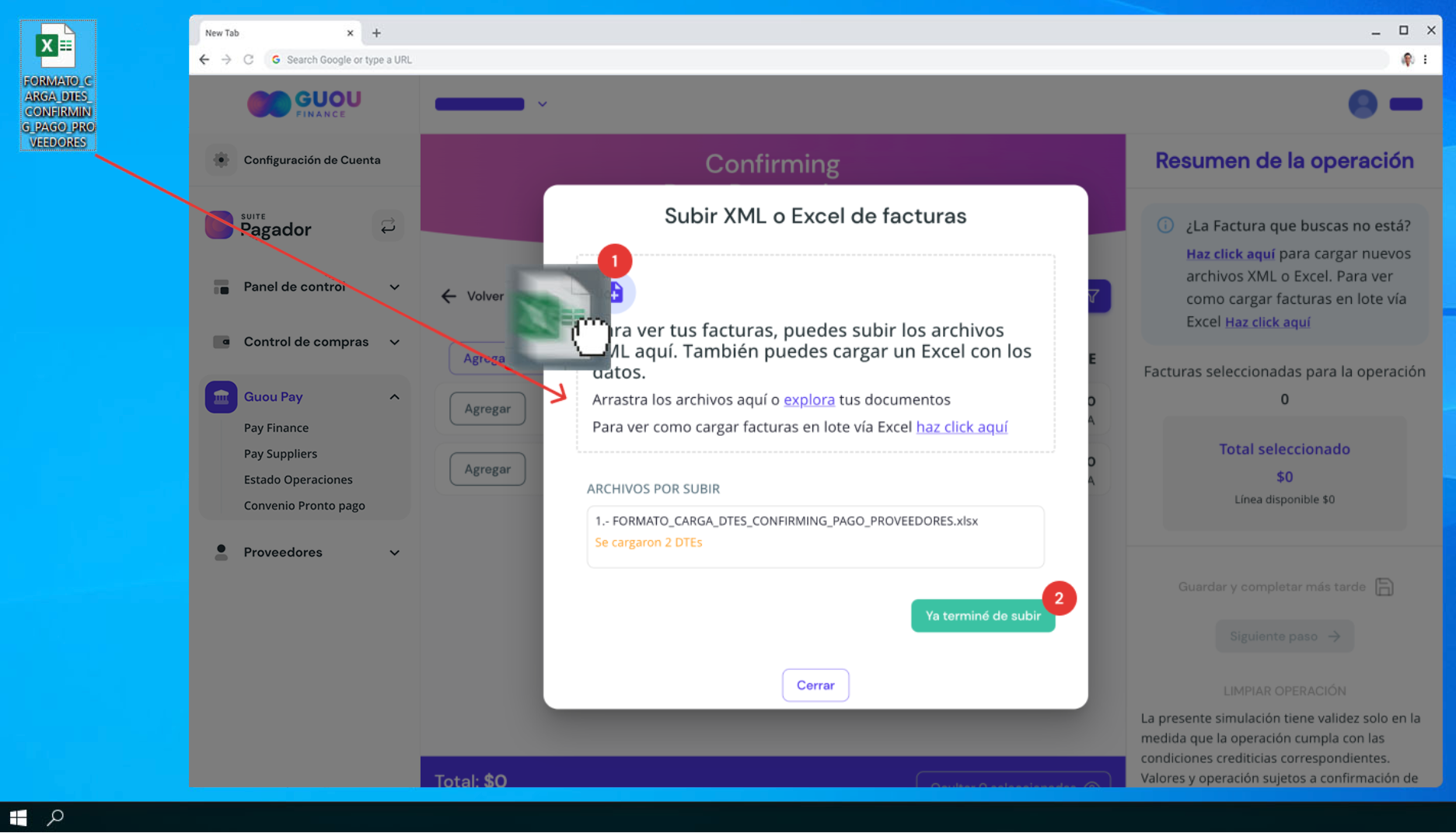Image resolution: width=1456 pixels, height=833 pixels.
Task: Collapse the Guou Pay menu
Action: (395, 397)
